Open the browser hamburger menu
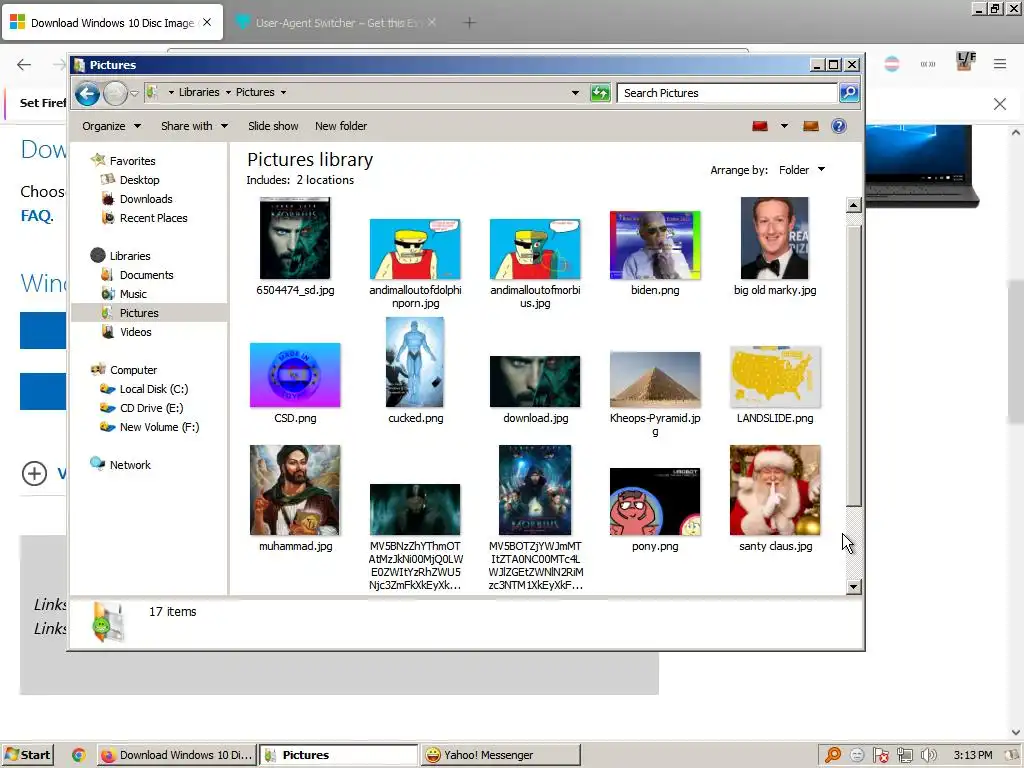Image resolution: width=1024 pixels, height=768 pixels. [x=1000, y=64]
